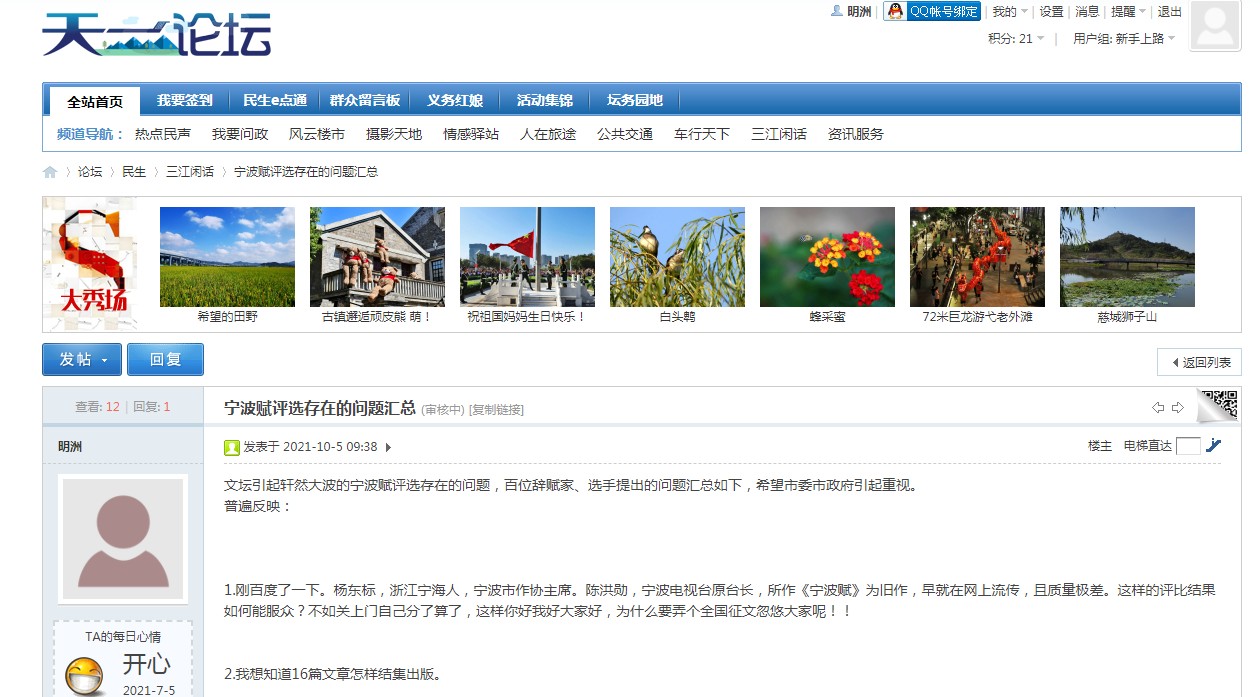Expand the 提醒 notifications dropdown

[1128, 12]
